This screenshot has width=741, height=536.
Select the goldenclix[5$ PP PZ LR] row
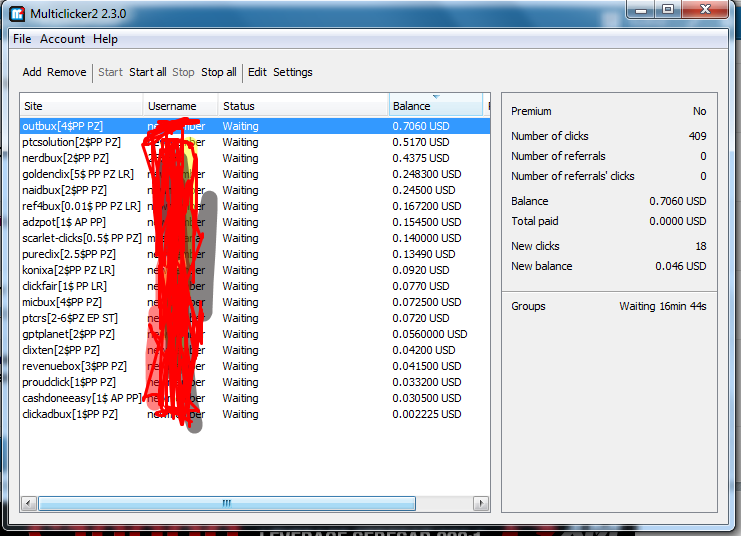(x=255, y=174)
